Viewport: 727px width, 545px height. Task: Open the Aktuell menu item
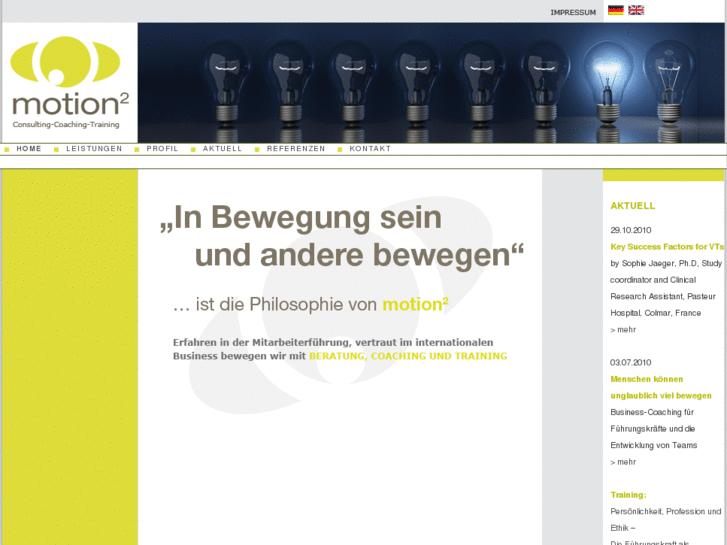click(222, 148)
